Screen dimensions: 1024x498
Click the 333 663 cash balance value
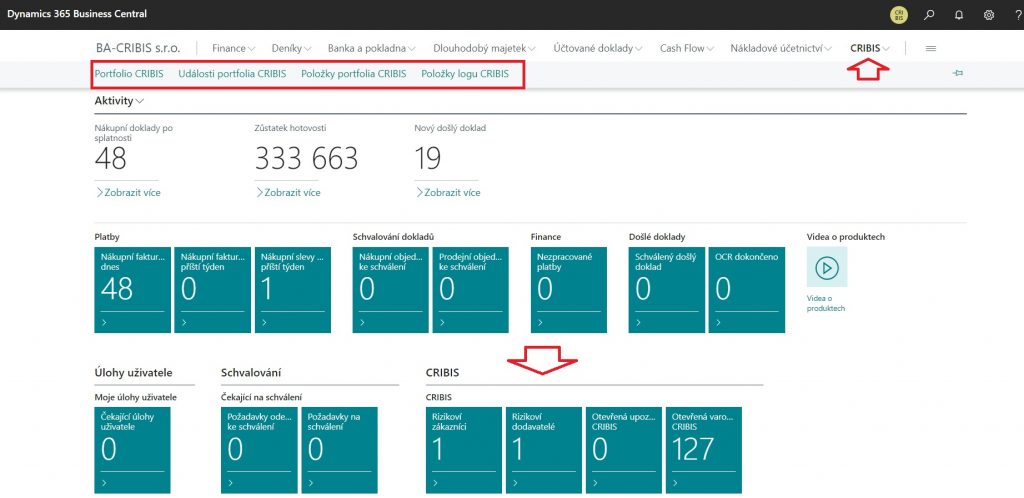[x=306, y=159]
